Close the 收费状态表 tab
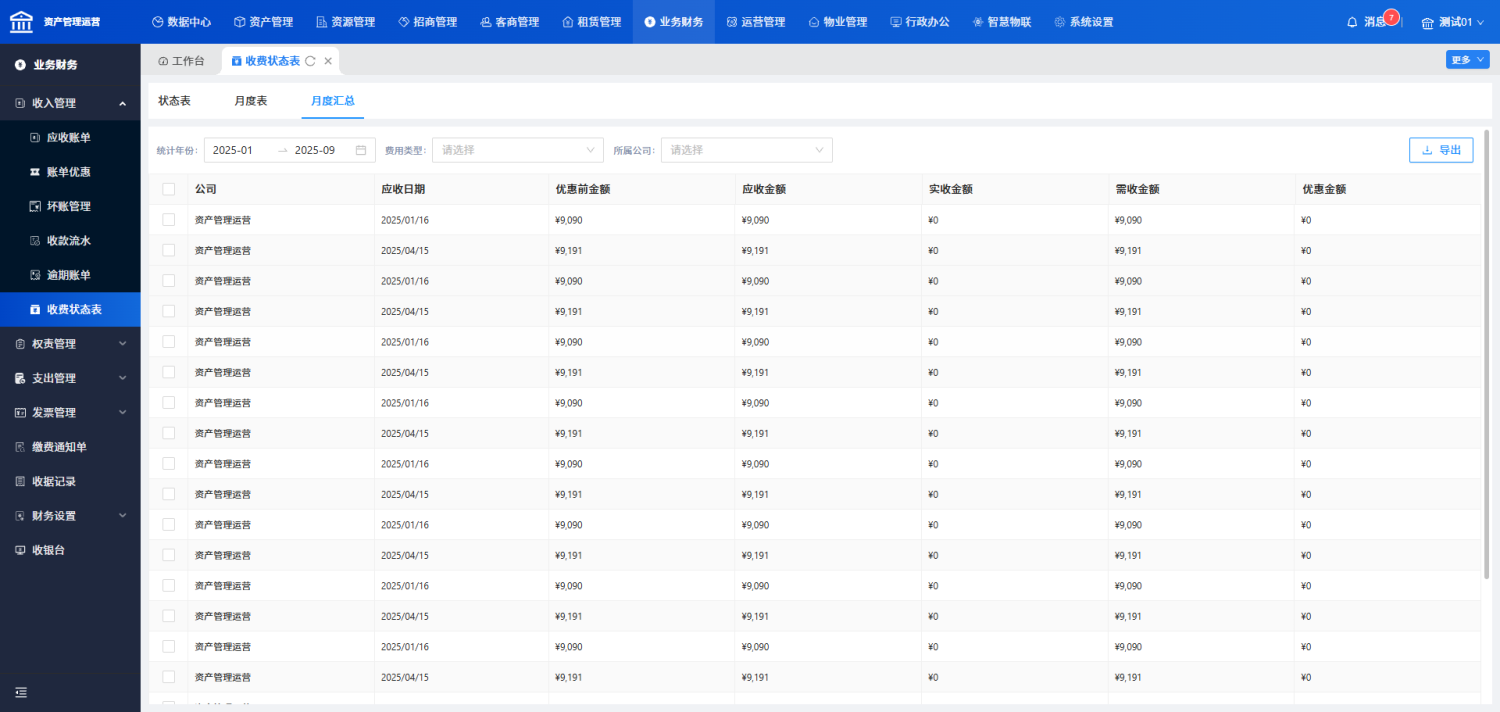This screenshot has height=712, width=1500. coord(328,61)
